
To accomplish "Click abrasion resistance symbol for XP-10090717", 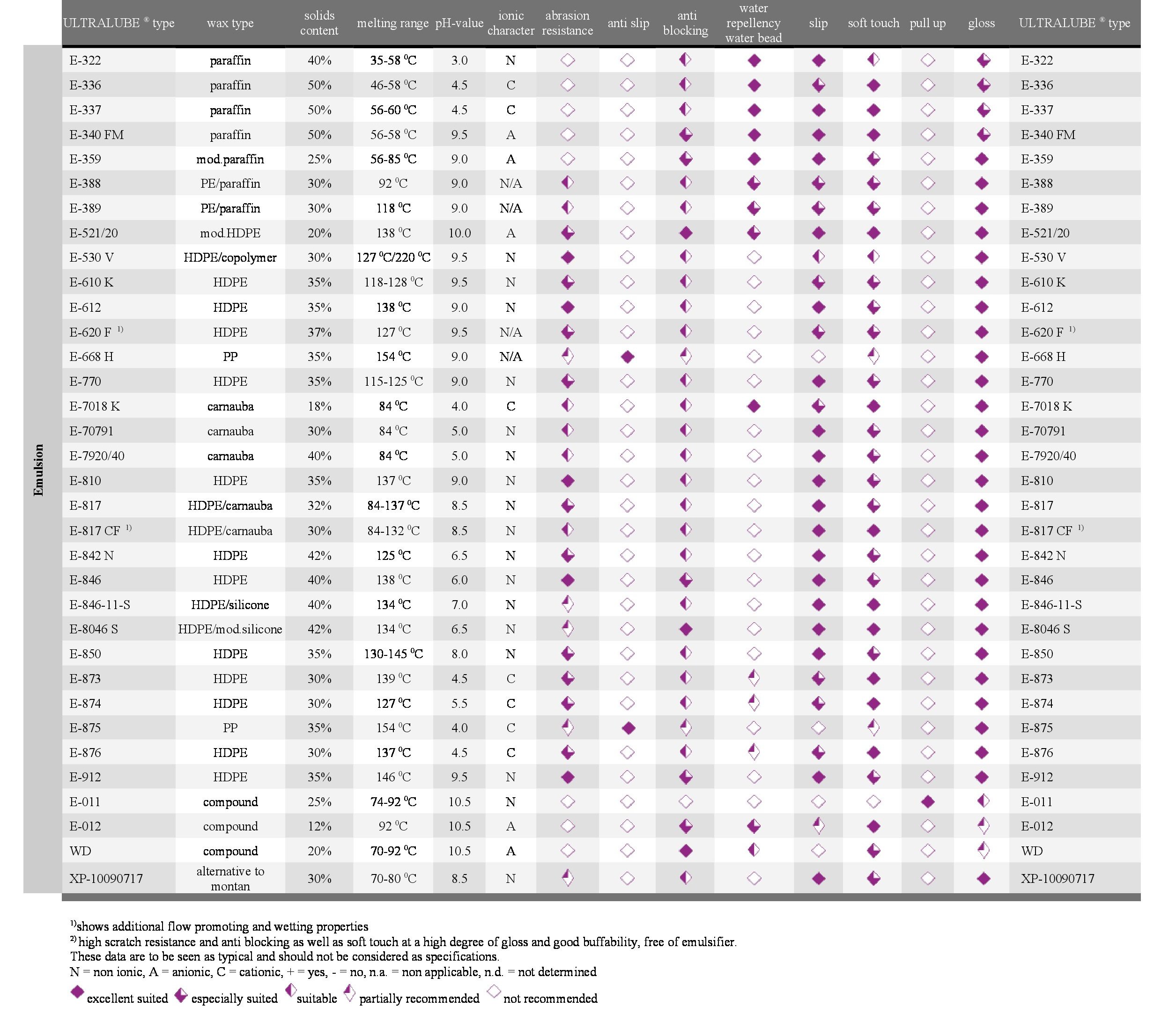I will point(567,877).
